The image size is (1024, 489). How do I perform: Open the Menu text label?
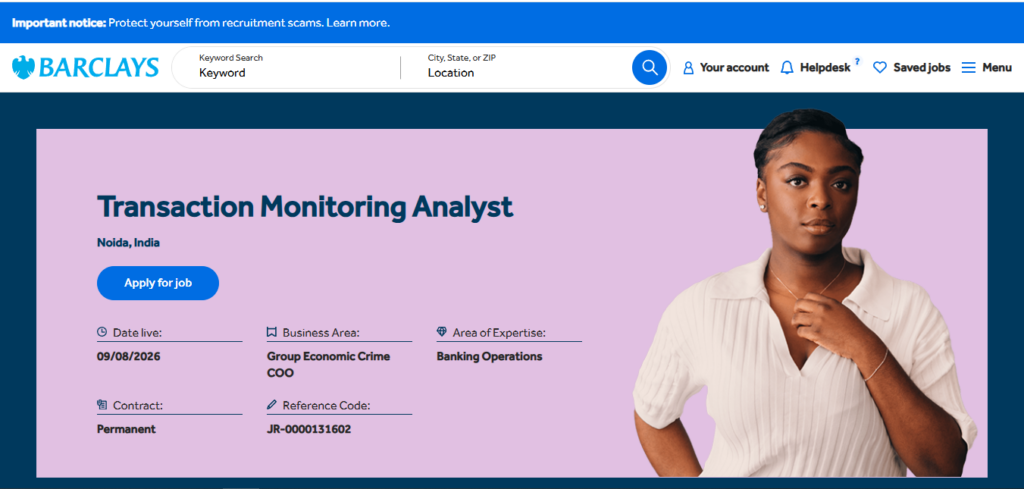997,67
